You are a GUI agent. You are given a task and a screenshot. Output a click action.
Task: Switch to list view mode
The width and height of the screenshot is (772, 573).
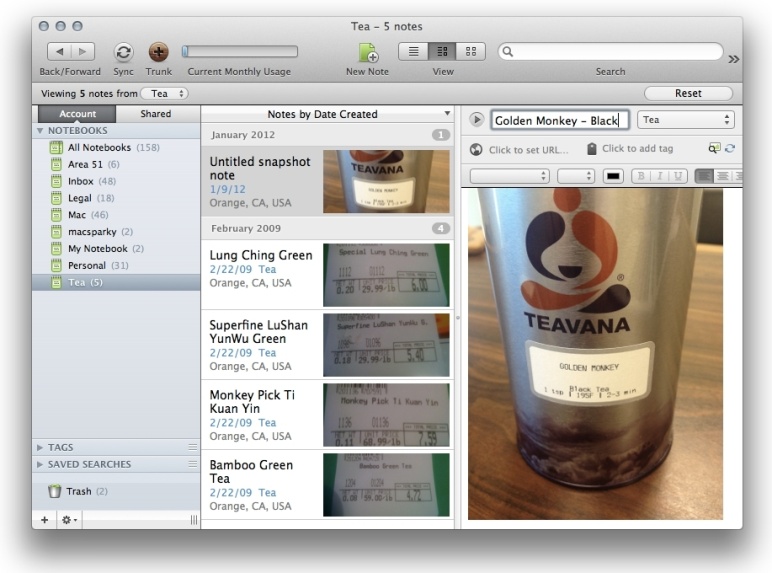[413, 51]
